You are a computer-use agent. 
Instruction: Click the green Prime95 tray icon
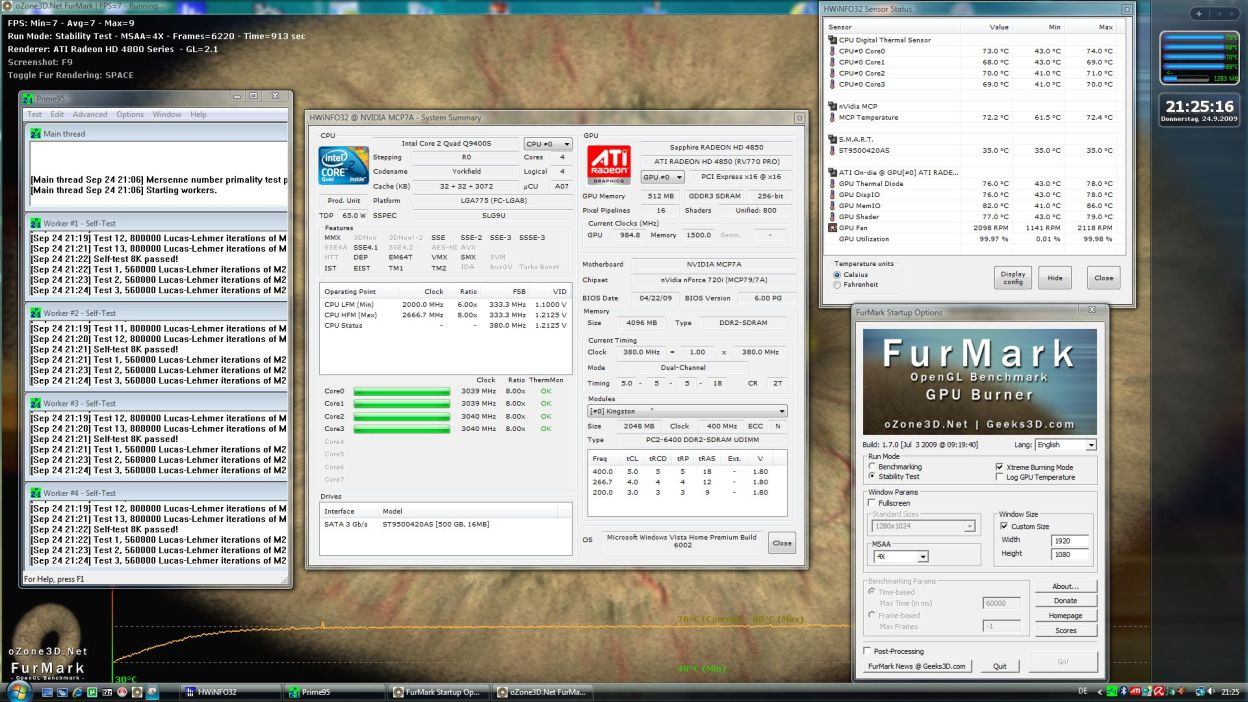pyautogui.click(x=1111, y=692)
